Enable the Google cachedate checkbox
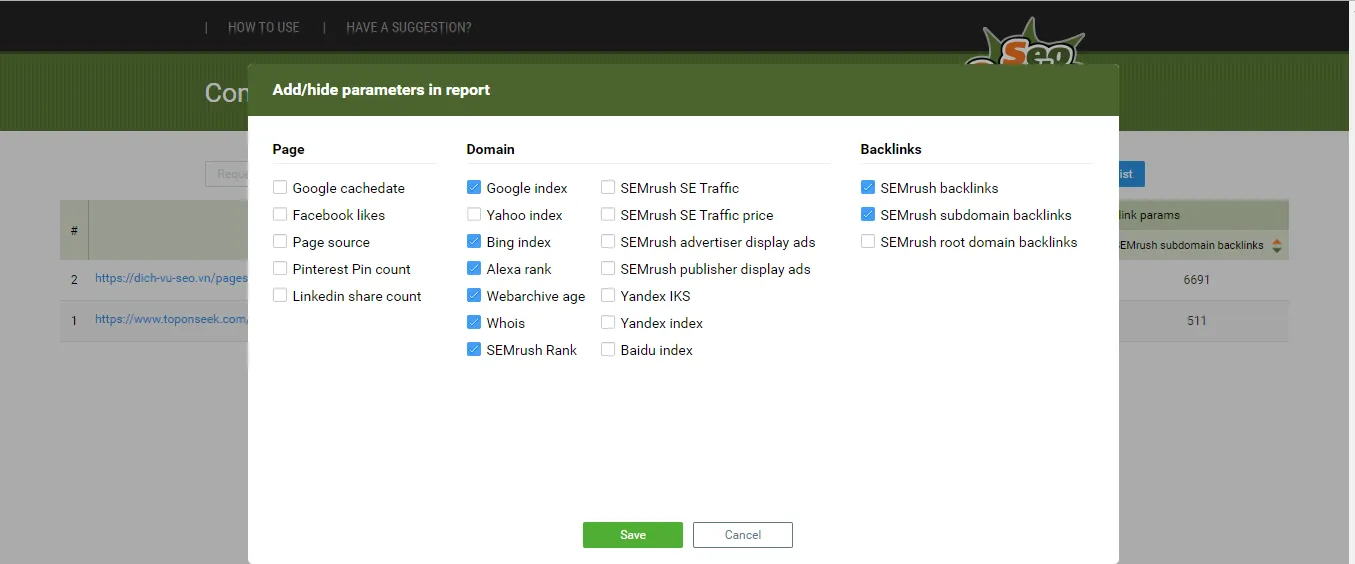 280,188
